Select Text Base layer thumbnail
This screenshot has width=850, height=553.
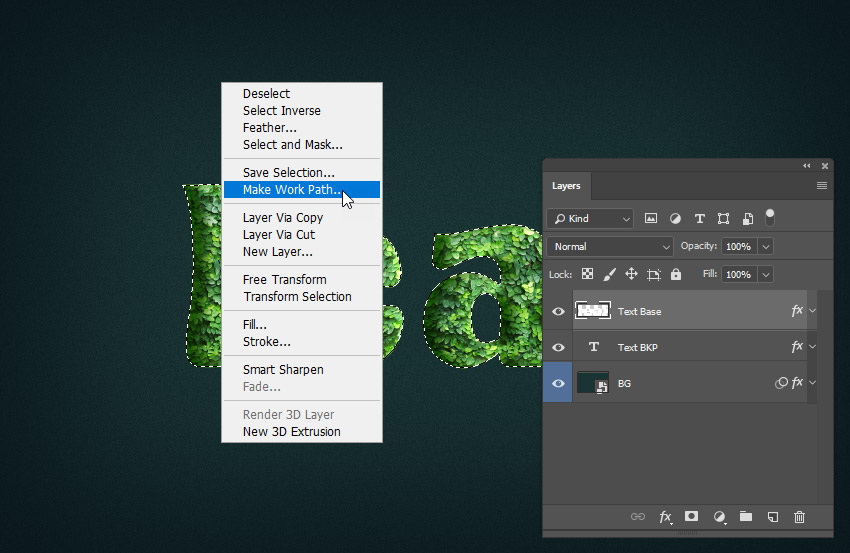point(593,310)
